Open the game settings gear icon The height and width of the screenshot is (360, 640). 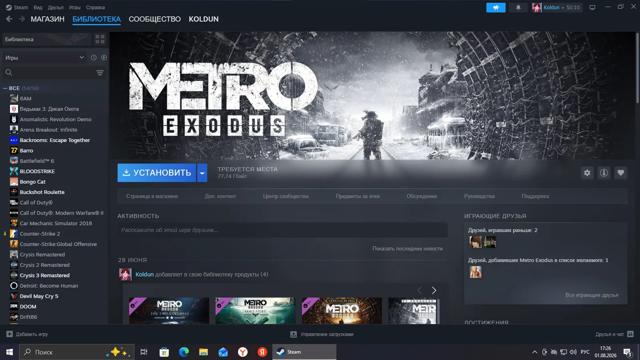click(x=587, y=173)
